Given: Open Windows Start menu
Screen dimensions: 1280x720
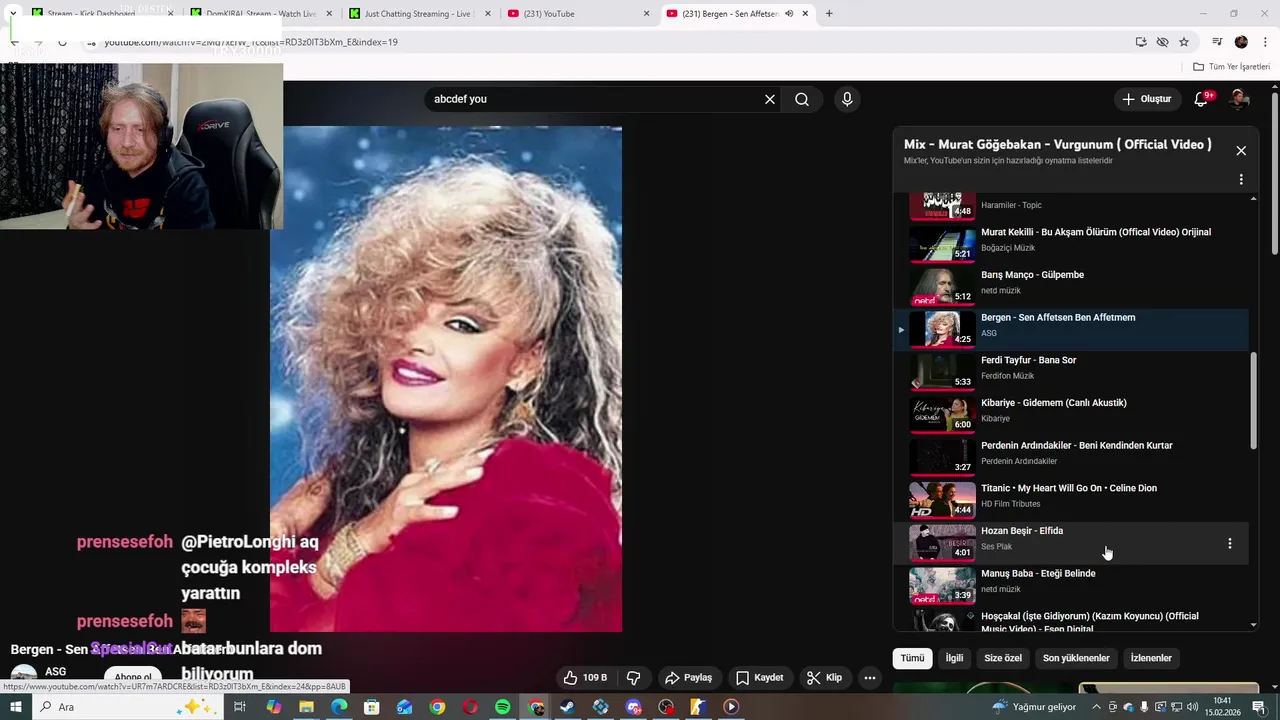Looking at the screenshot, I should coord(15,707).
